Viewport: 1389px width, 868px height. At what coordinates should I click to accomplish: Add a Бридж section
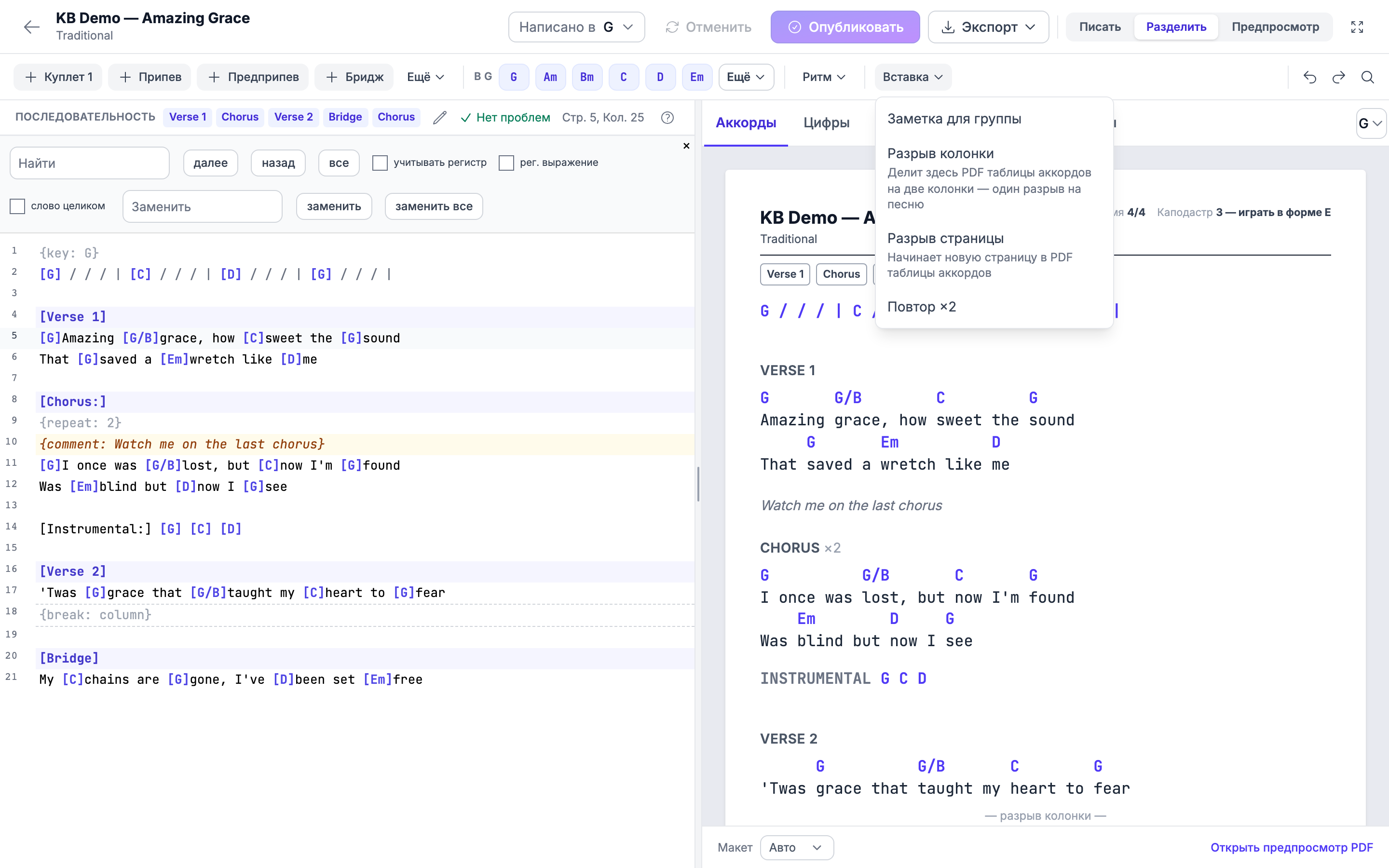click(x=354, y=77)
